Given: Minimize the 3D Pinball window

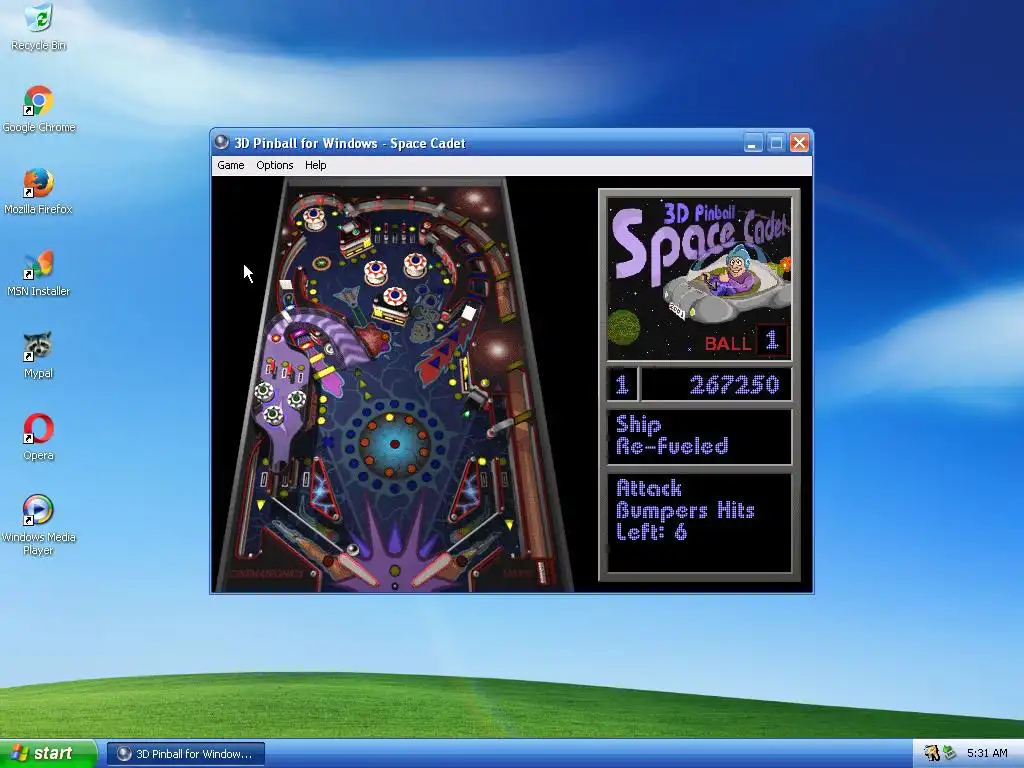Looking at the screenshot, I should click(753, 143).
